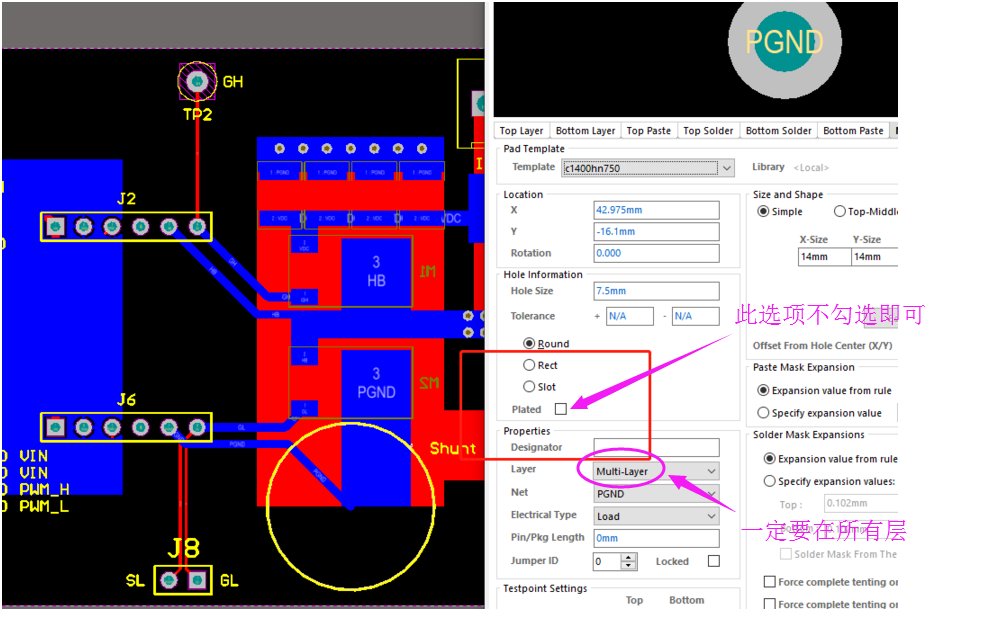
Task: Click the GH label near TP2
Action: point(233,82)
